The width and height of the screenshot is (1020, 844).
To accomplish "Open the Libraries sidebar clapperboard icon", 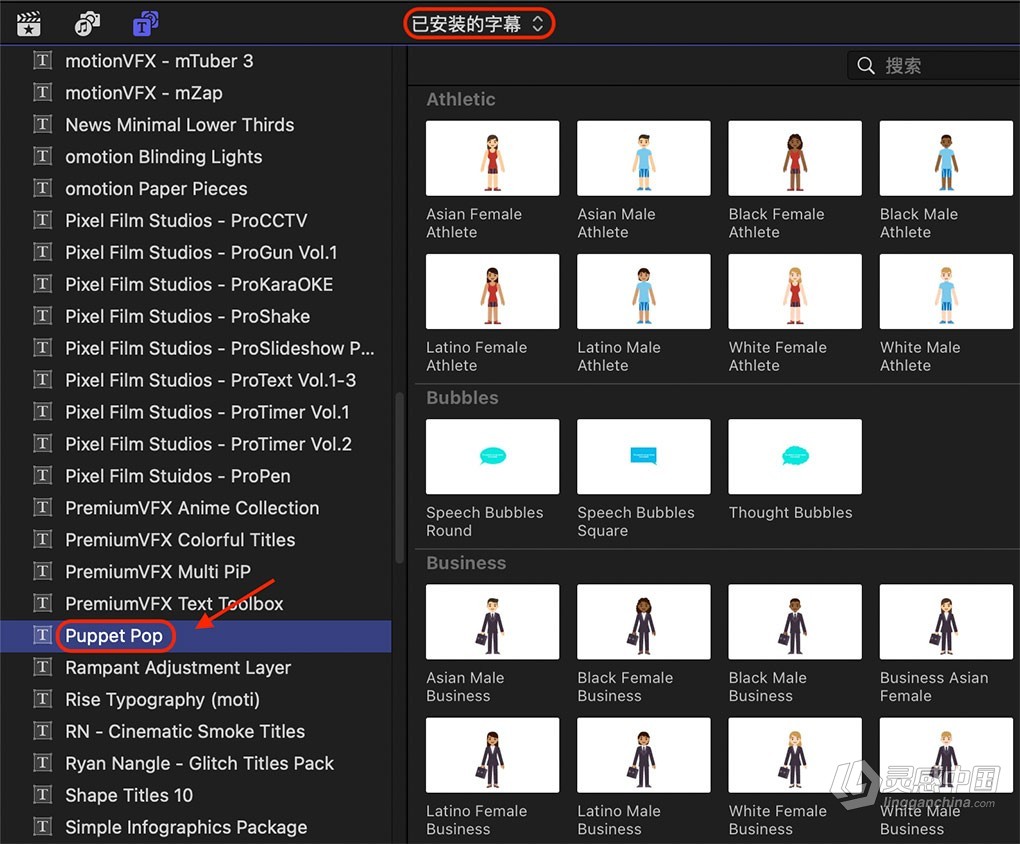I will (29, 24).
